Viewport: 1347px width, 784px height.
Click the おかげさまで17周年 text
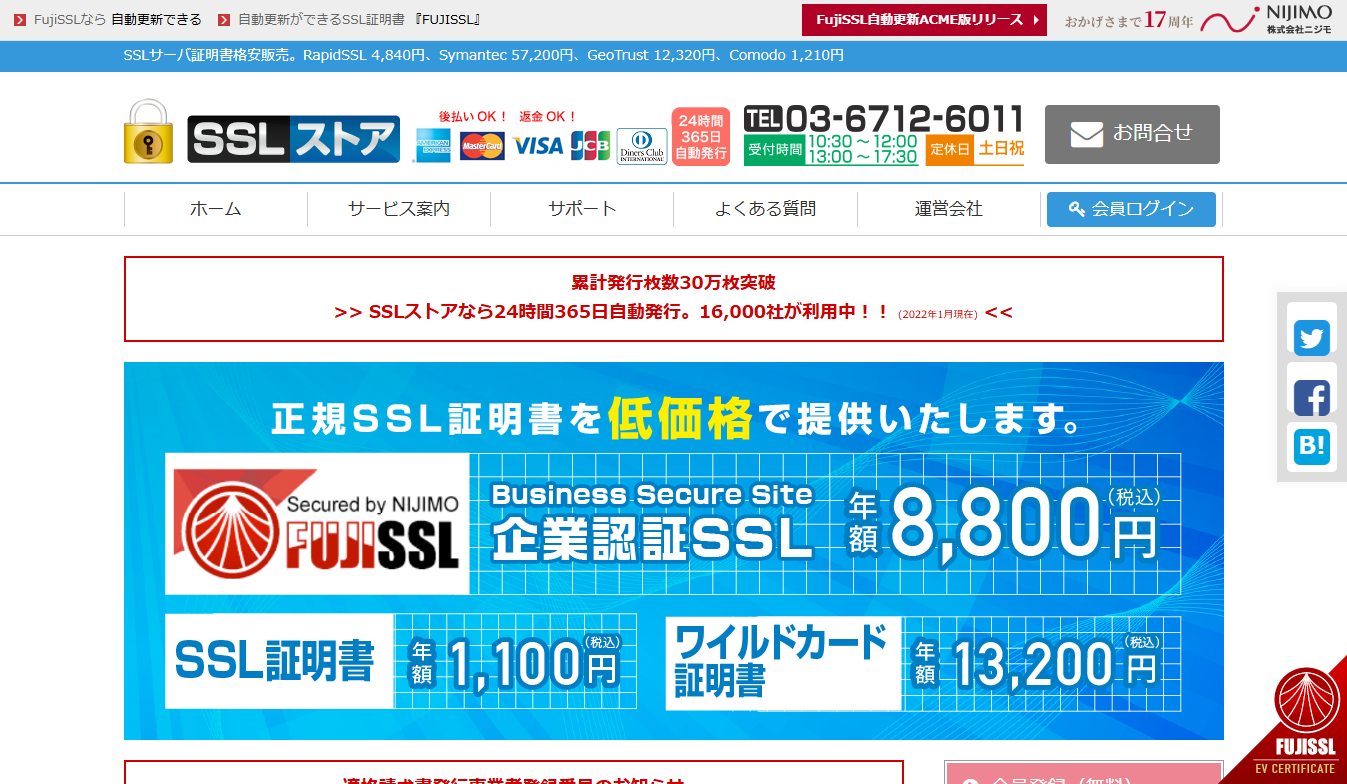click(1129, 20)
